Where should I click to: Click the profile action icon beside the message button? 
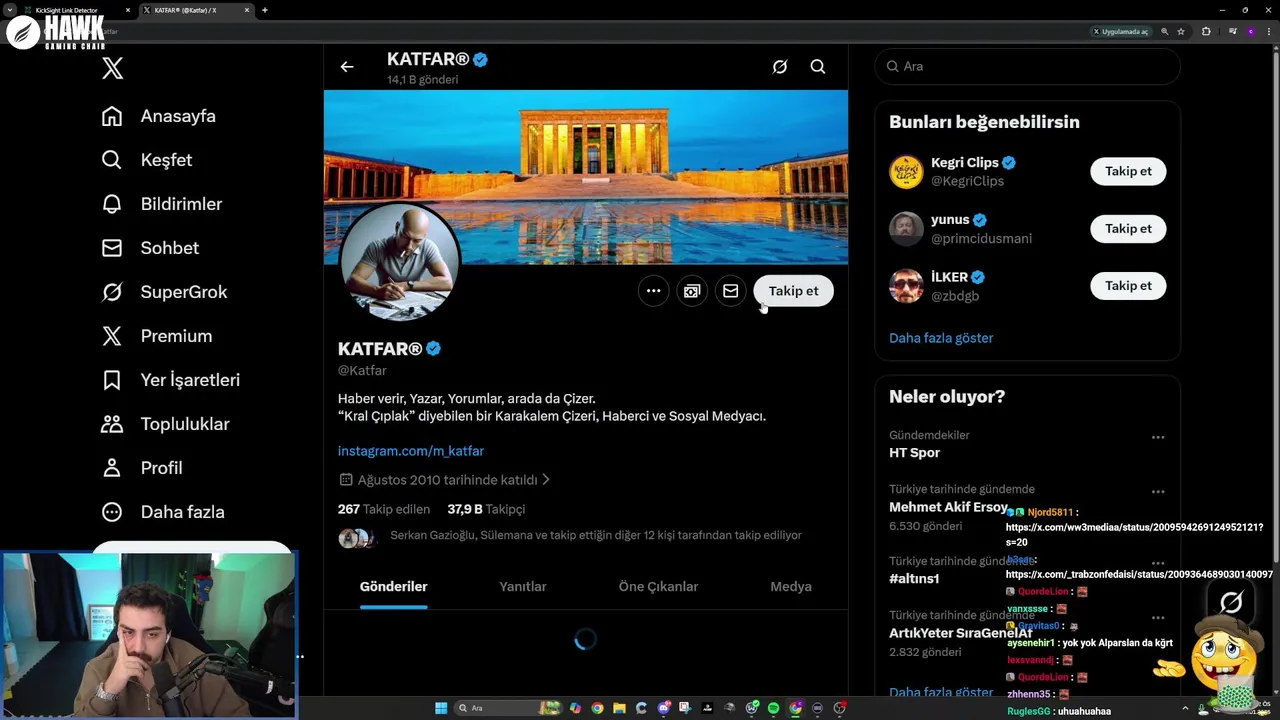pos(692,291)
